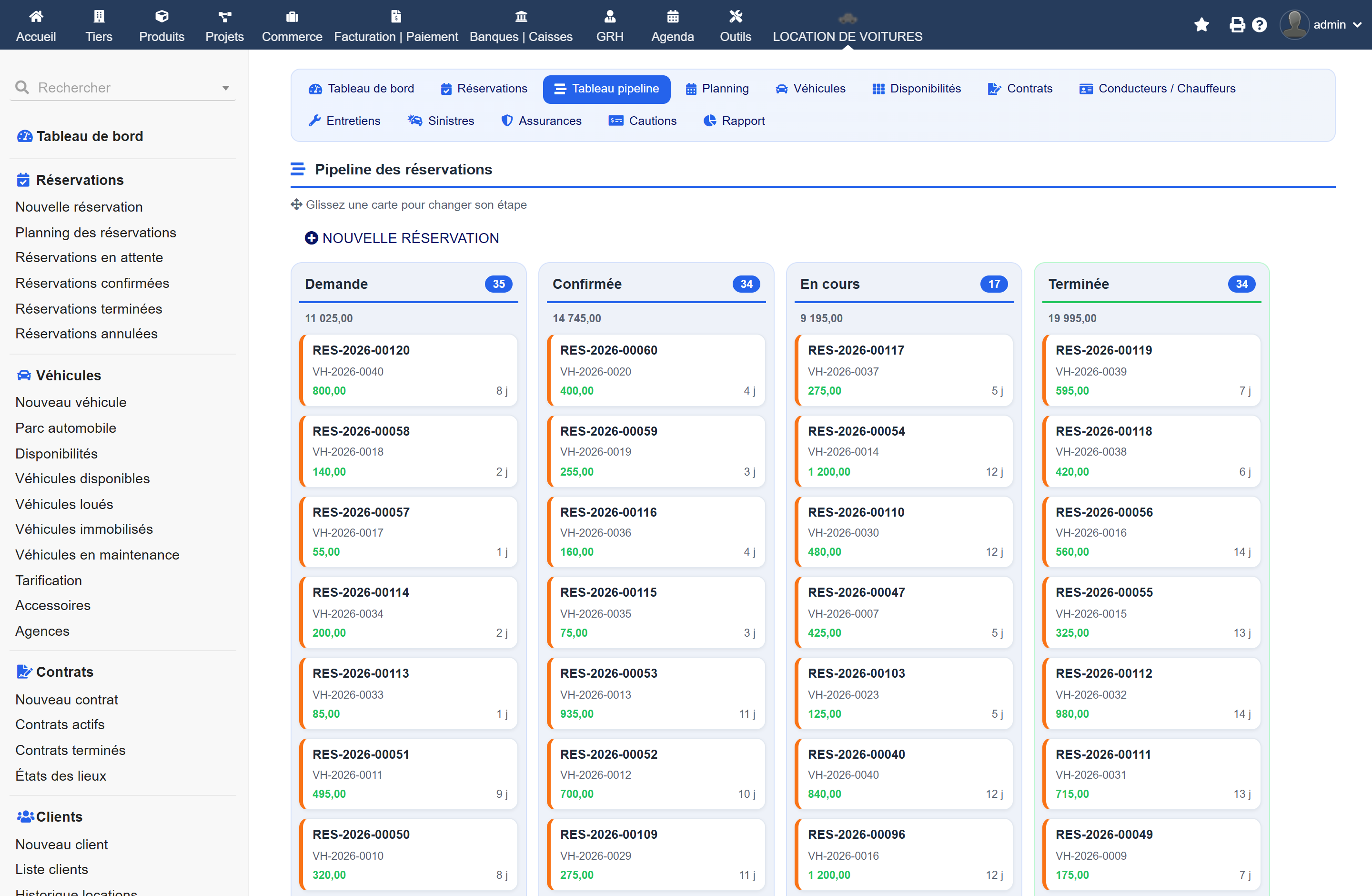Open the Facturation invoice icon
1372x896 pixels.
pos(396,16)
